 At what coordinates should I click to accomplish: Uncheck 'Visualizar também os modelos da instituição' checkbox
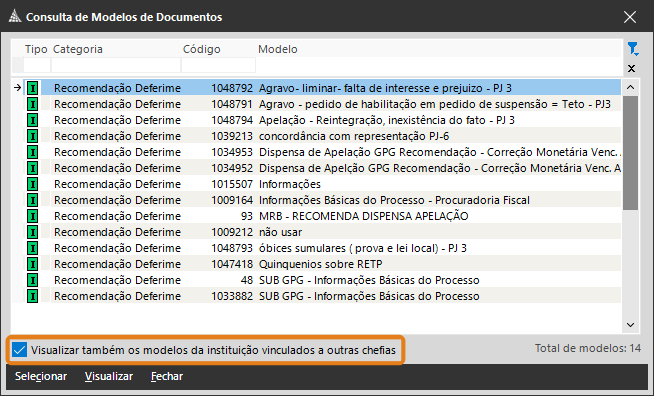[x=20, y=350]
